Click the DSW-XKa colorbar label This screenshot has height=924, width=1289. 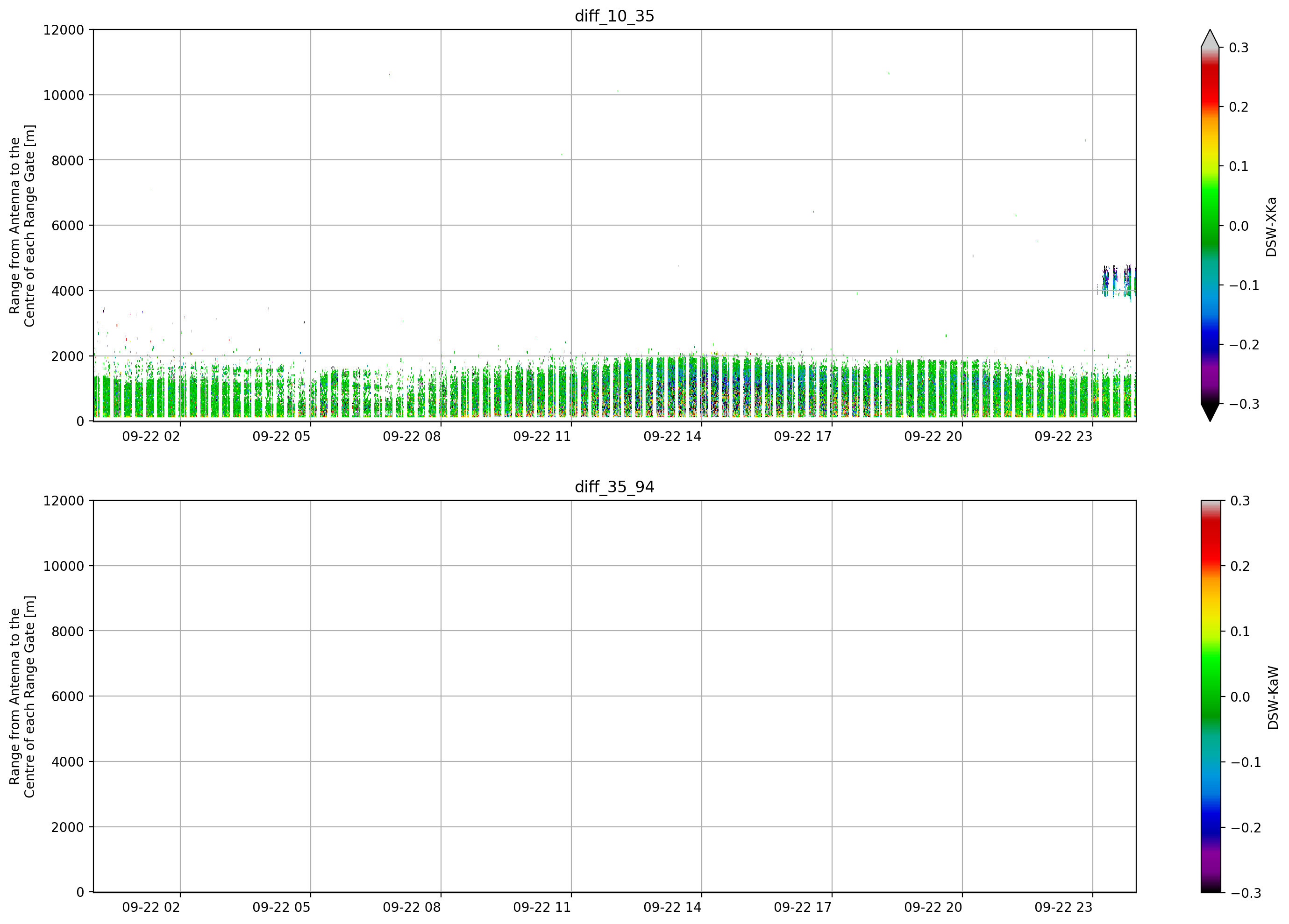(1271, 227)
